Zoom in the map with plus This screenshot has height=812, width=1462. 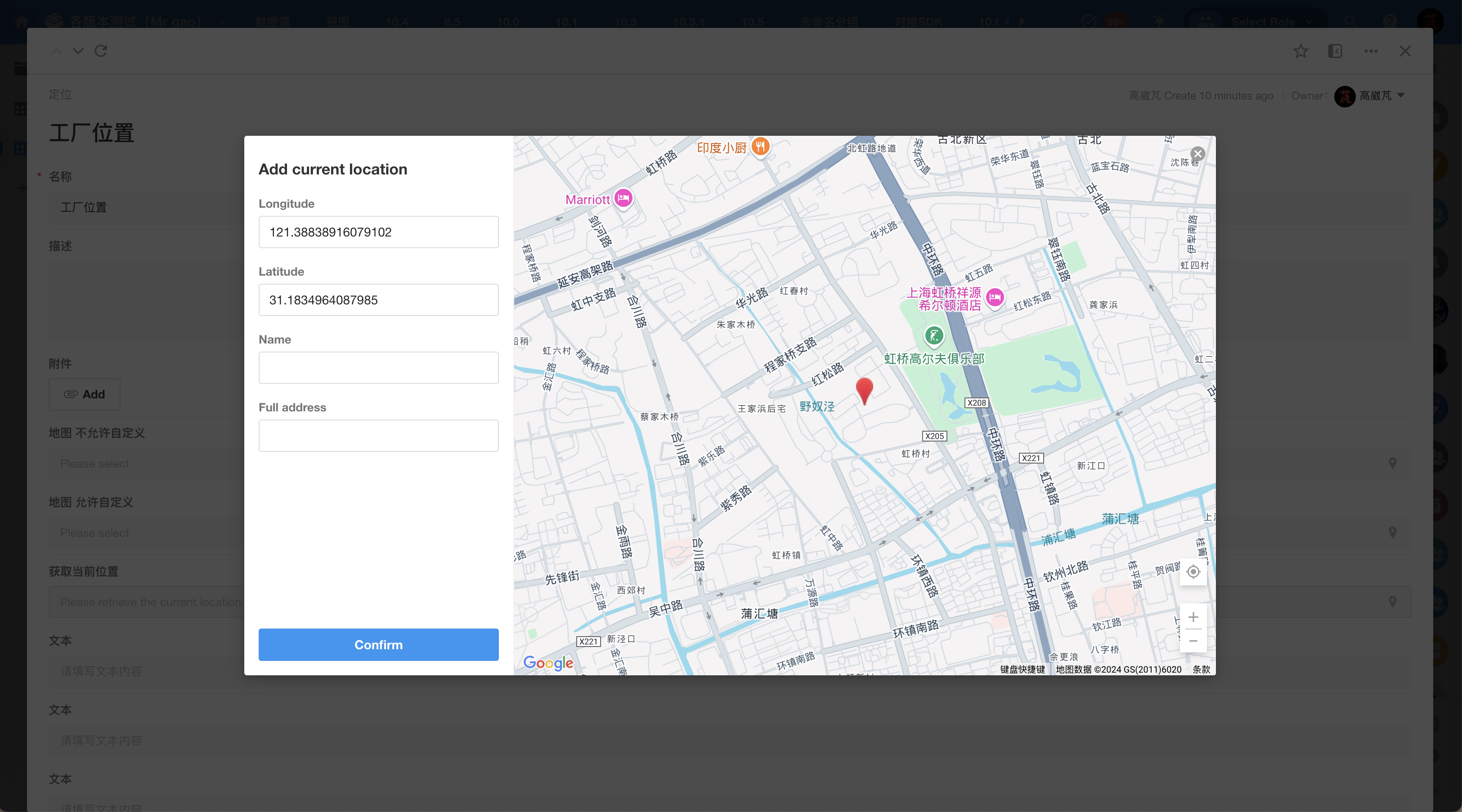[1193, 617]
